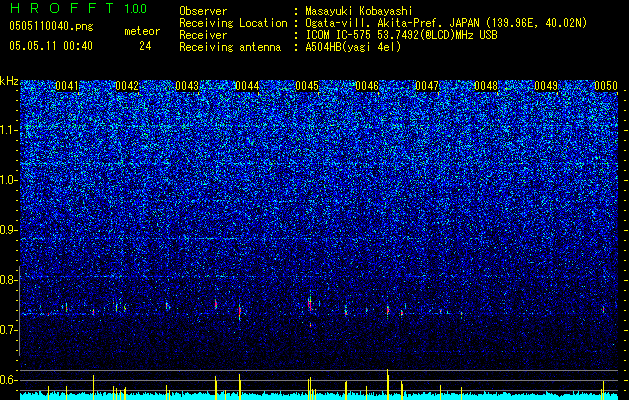Click the time marker 0050
This screenshot has width=629, height=400.
(606, 86)
